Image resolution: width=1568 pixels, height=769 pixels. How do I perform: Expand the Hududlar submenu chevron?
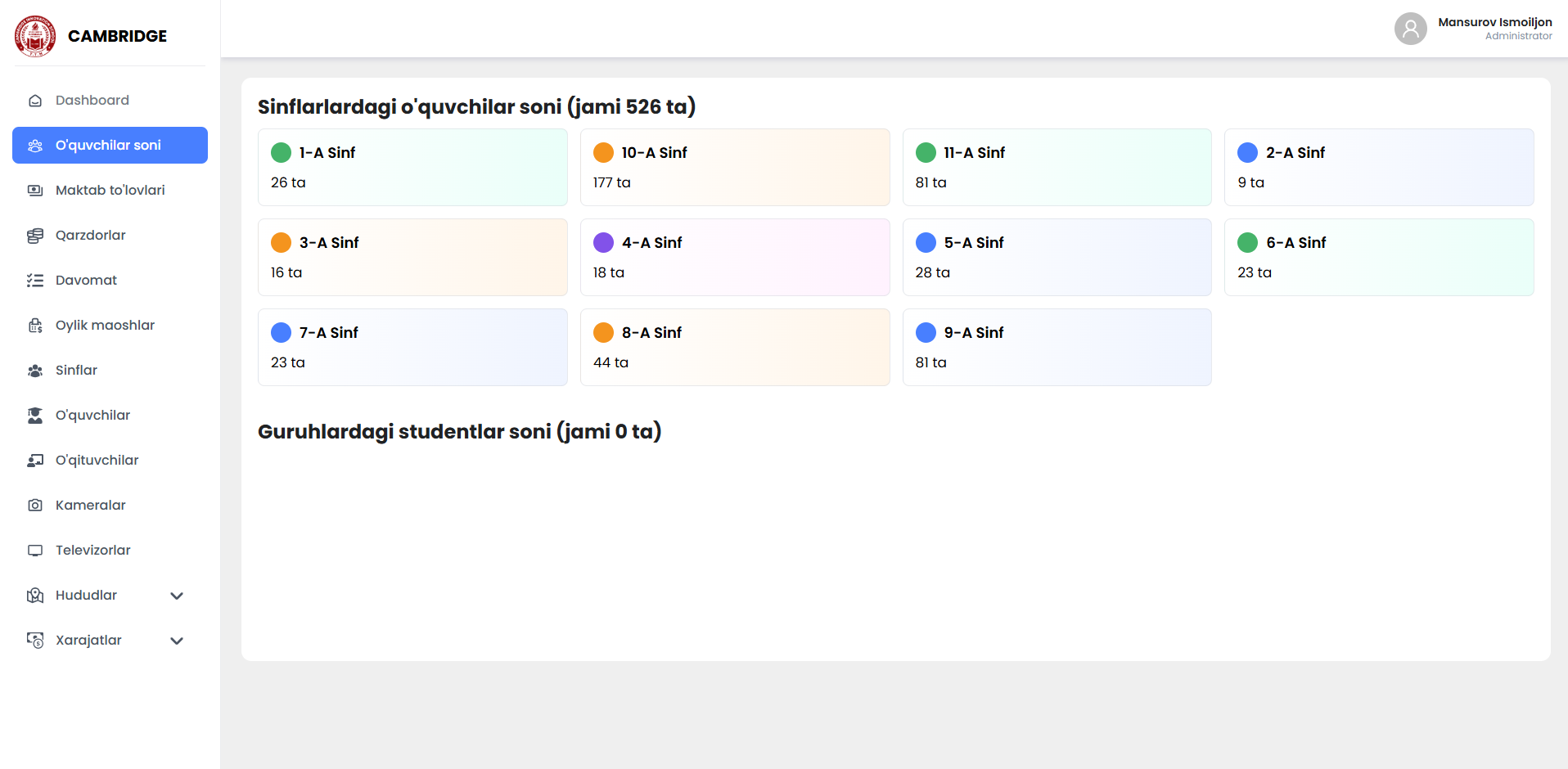tap(177, 596)
